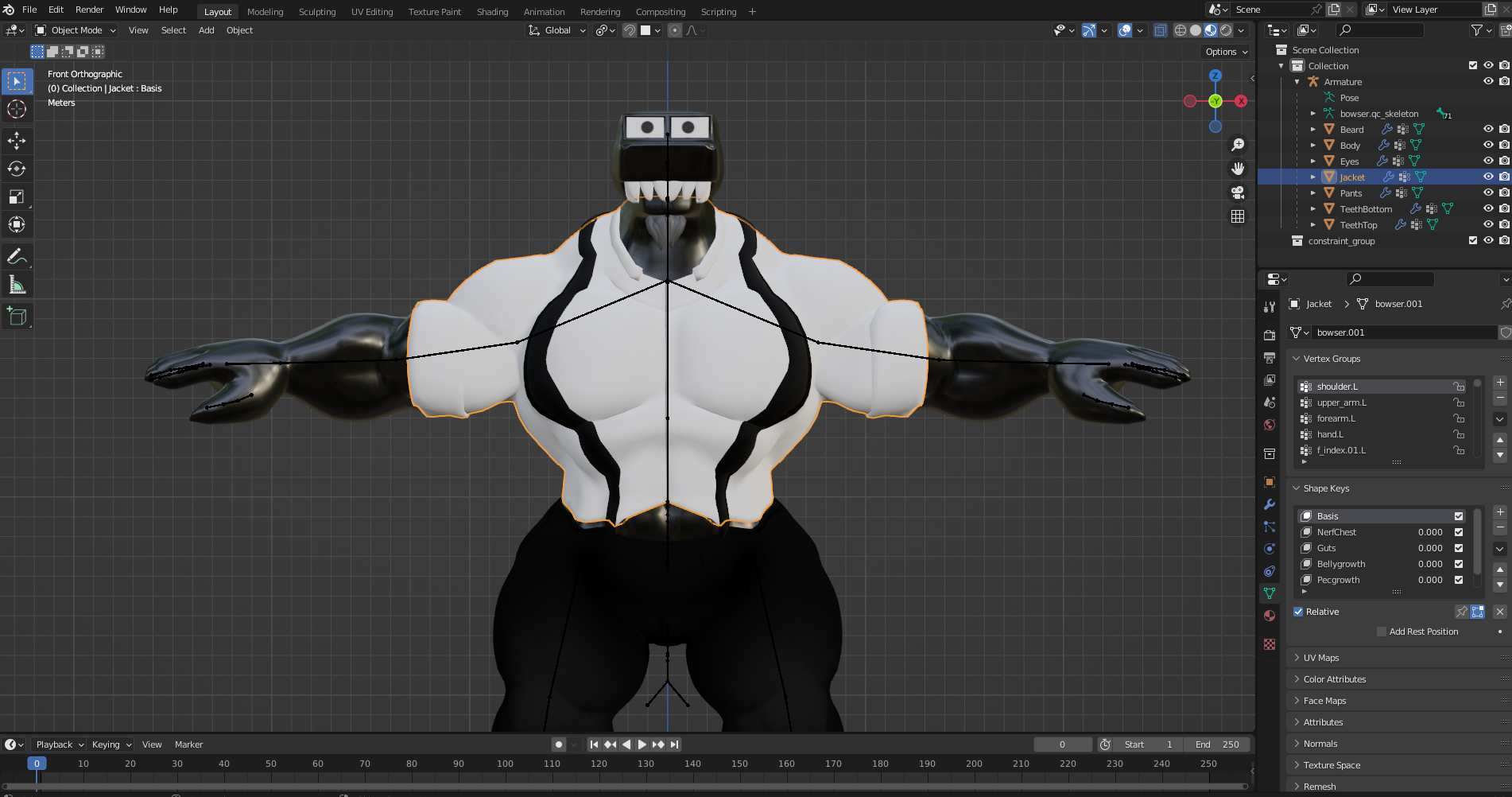Enable the Add Rest Position checkbox
This screenshot has width=1512, height=797.
[1382, 632]
